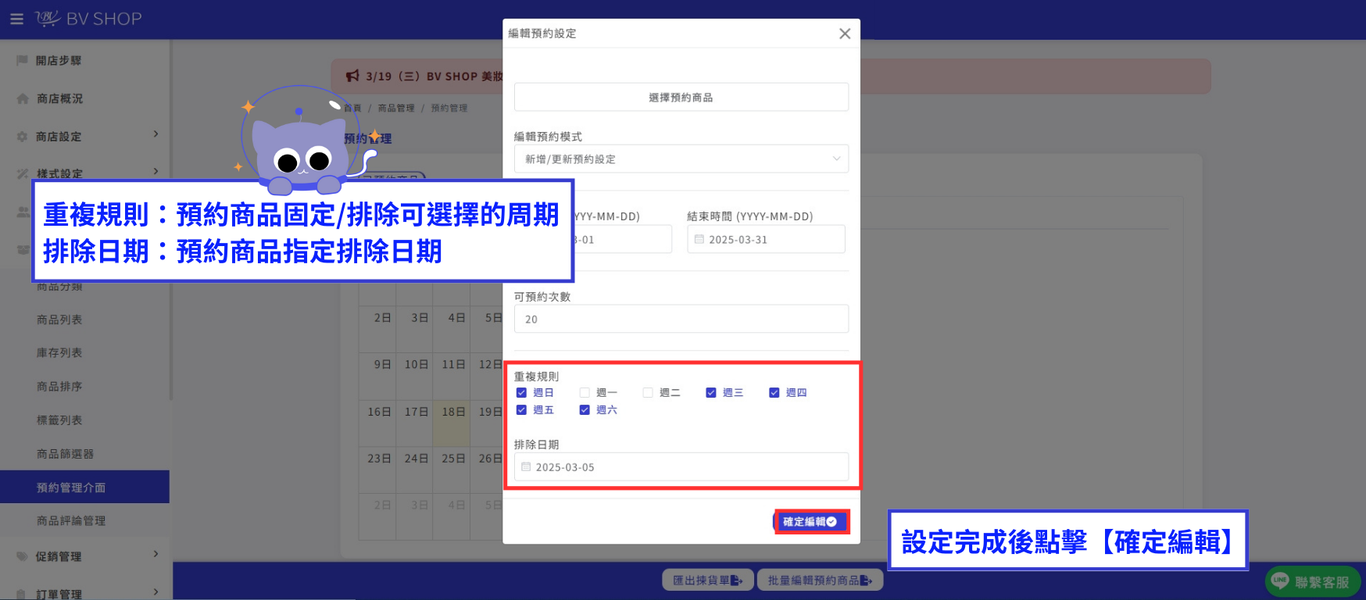
Task: Select 預約管理介面 in the sidebar
Action: tap(84, 487)
